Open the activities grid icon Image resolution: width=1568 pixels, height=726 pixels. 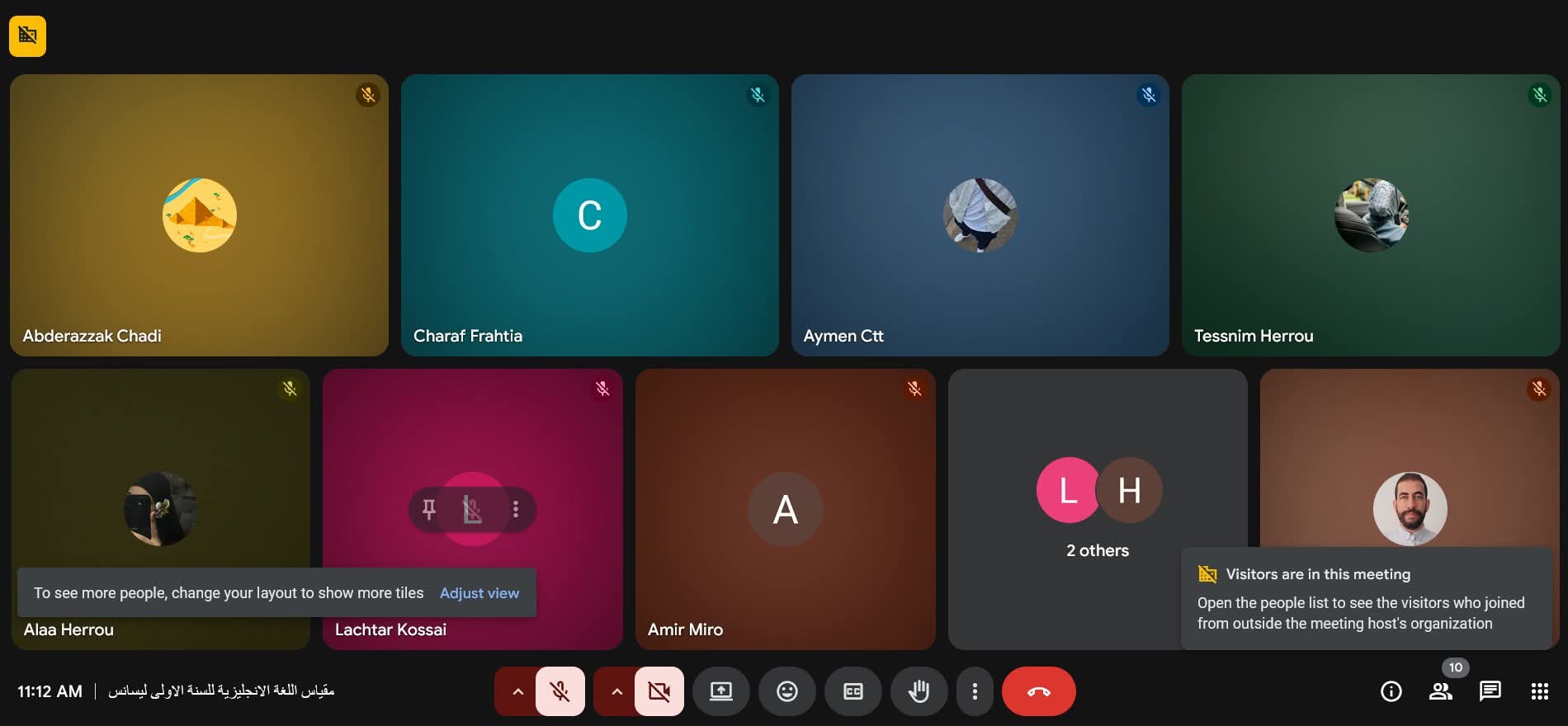click(1540, 691)
